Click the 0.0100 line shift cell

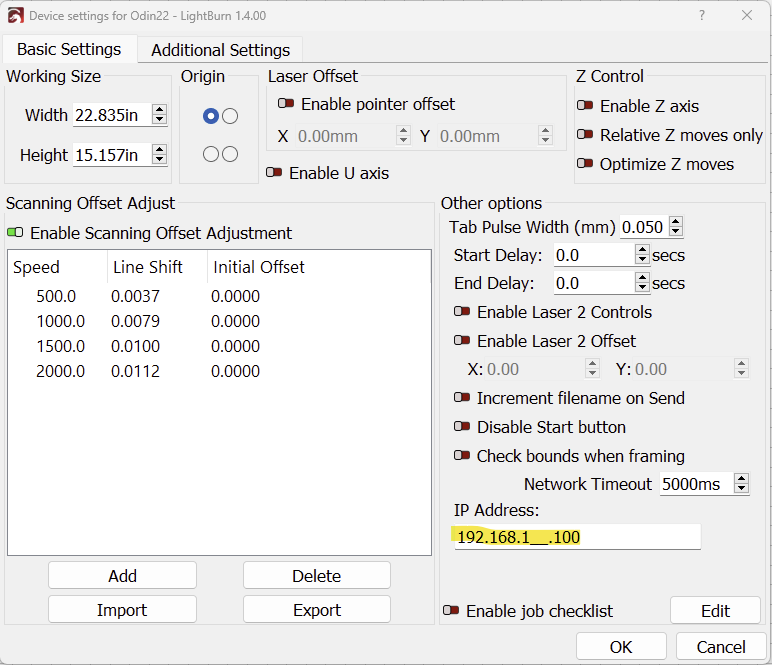coord(135,346)
